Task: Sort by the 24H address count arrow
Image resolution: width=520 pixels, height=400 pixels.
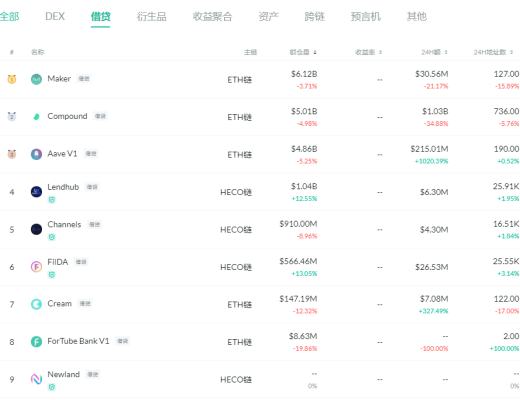Action: click(511, 52)
